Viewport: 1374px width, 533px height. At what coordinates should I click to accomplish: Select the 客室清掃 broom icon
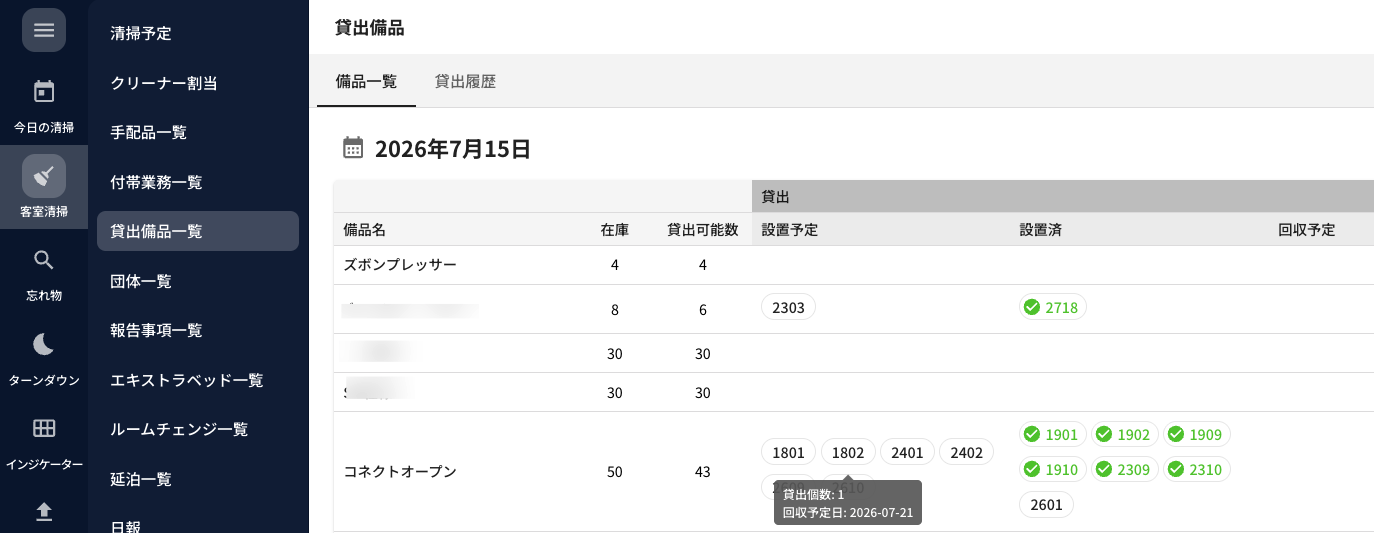pyautogui.click(x=44, y=176)
